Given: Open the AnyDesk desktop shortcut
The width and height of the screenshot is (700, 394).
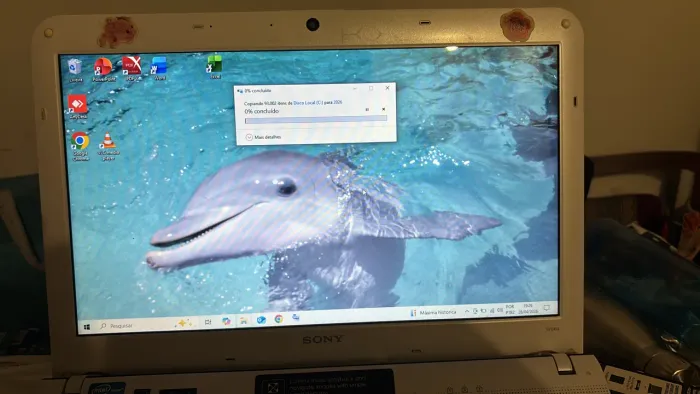Looking at the screenshot, I should [x=78, y=107].
